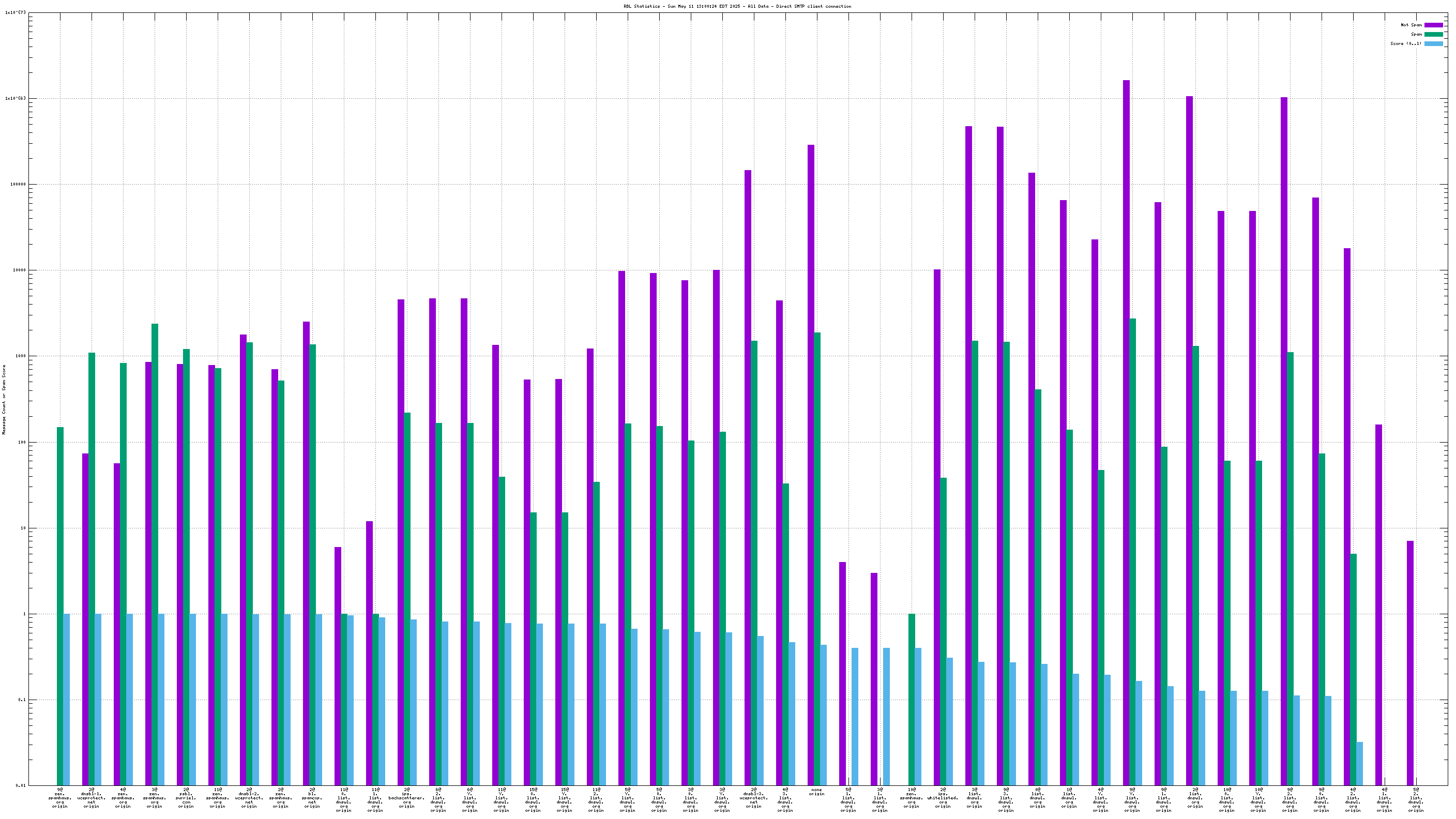1456x819 pixels.
Task: Click the 'Not Spam' legend text
Action: [1411, 25]
